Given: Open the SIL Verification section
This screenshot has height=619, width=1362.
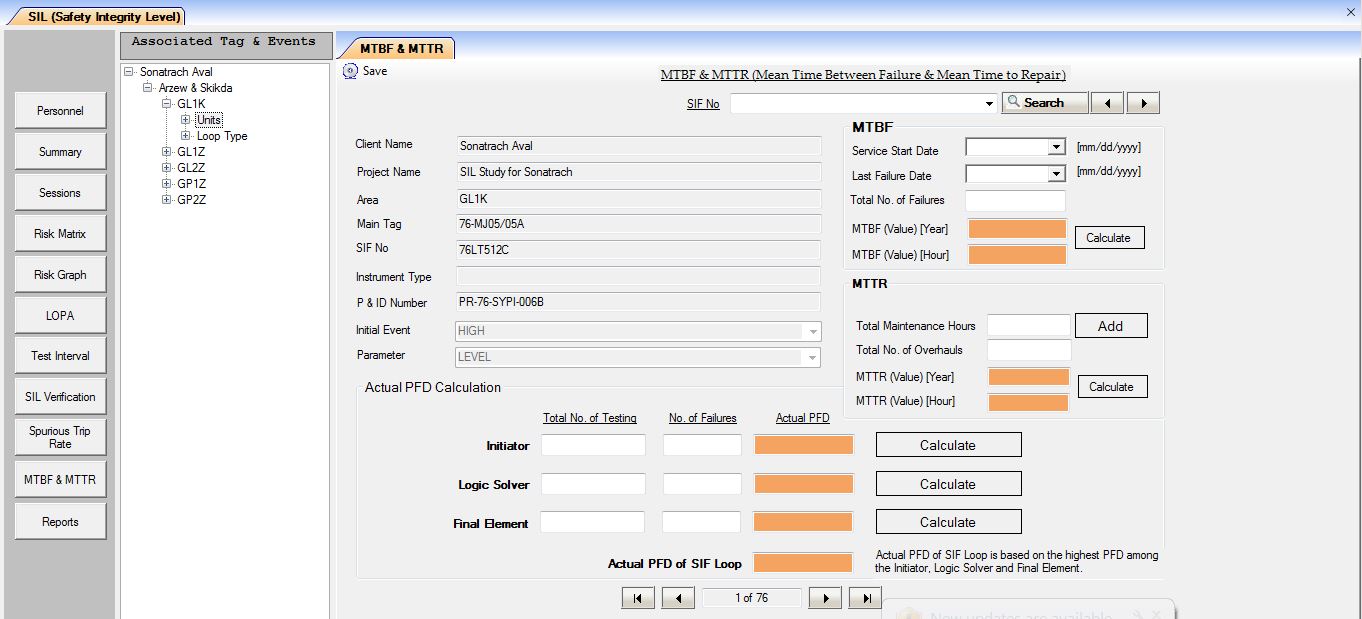Looking at the screenshot, I should point(60,397).
